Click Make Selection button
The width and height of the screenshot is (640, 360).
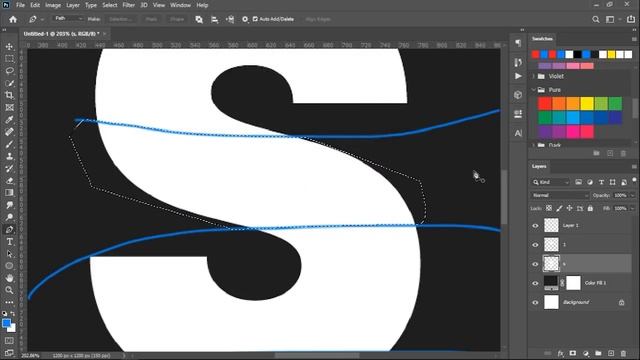tap(120, 19)
